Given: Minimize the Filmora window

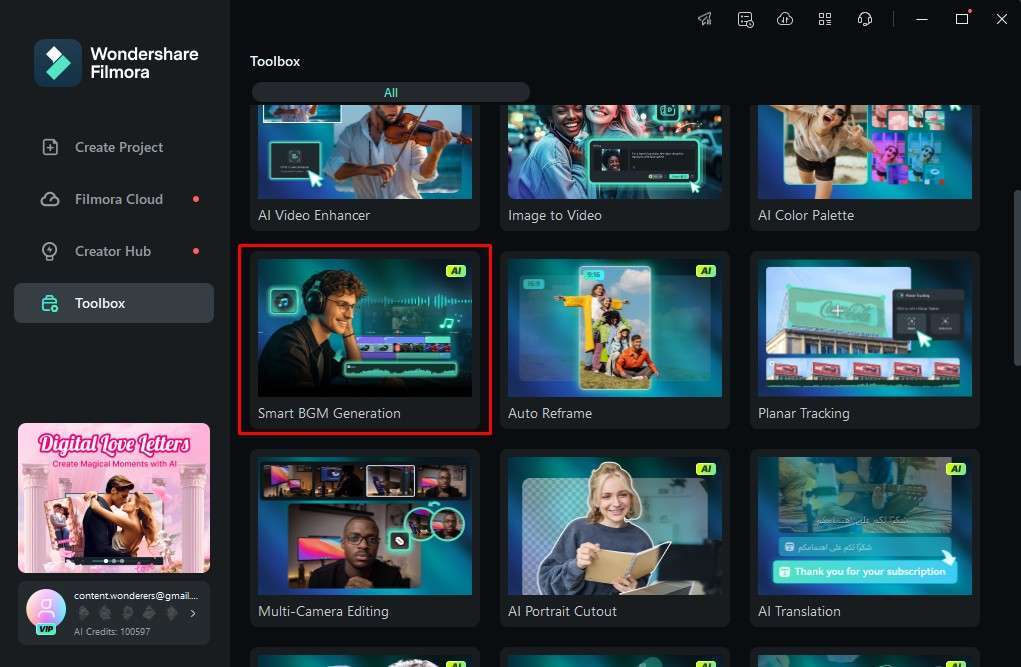Looking at the screenshot, I should 921,20.
